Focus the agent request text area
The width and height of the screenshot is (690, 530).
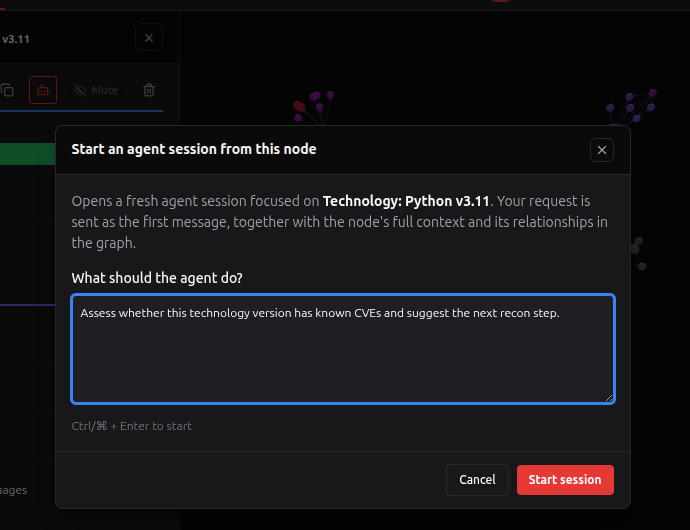[343, 348]
